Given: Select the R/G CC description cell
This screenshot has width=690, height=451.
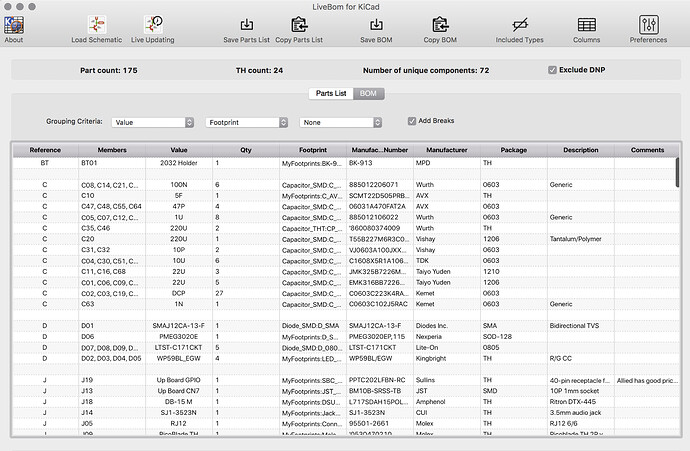Looking at the screenshot, I should (x=580, y=358).
